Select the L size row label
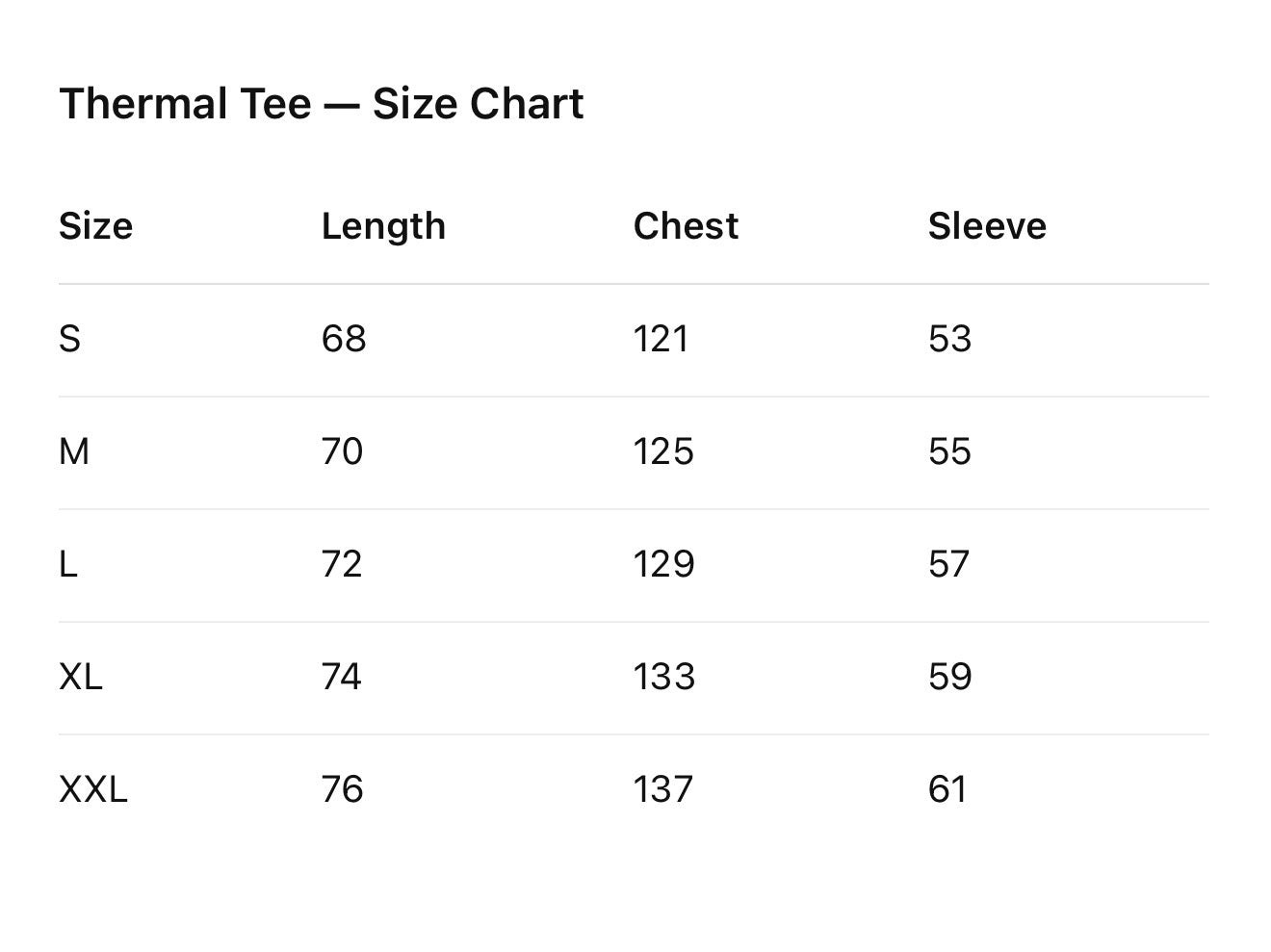 click(x=67, y=564)
